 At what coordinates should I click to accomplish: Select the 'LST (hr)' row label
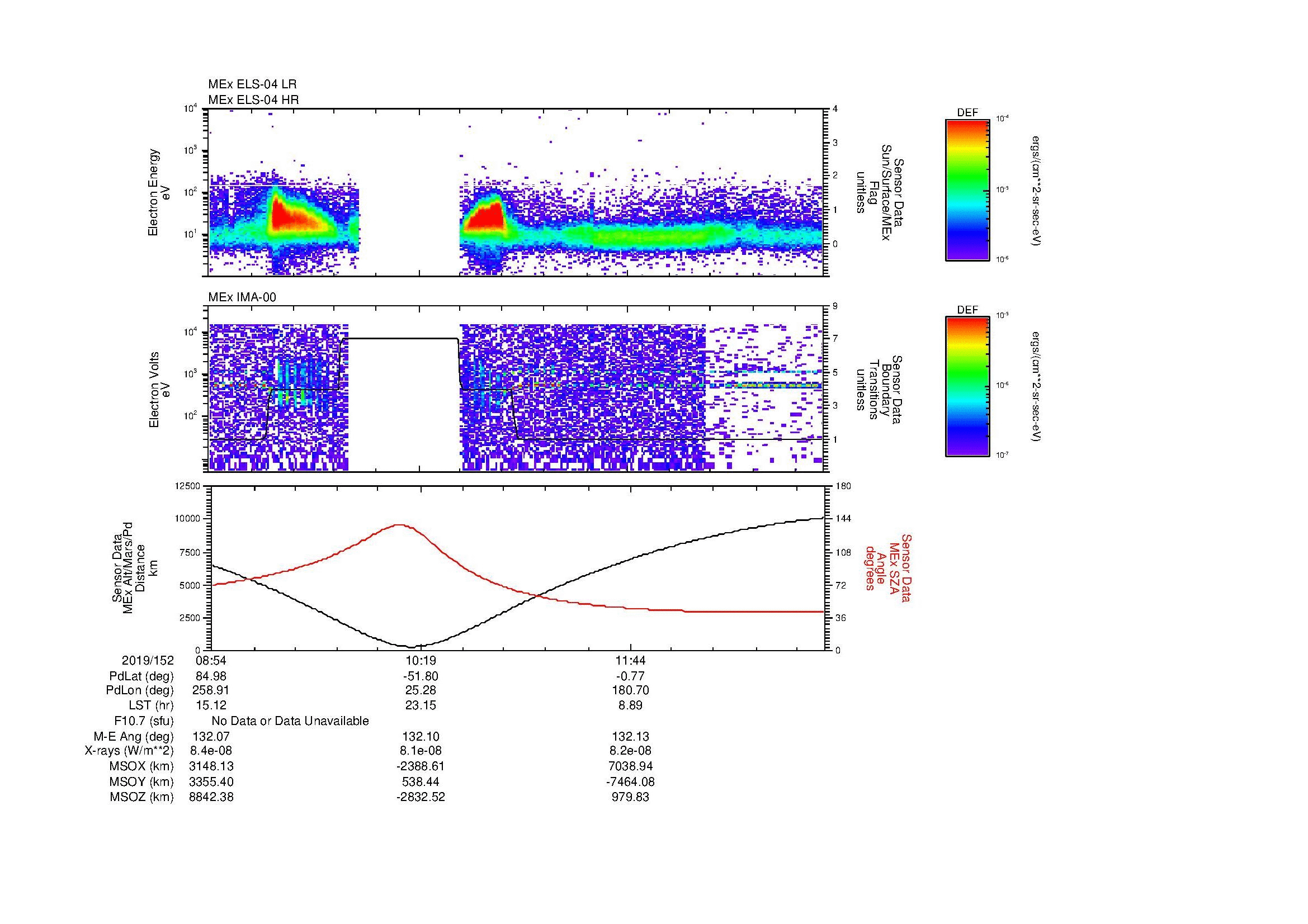pos(151,705)
